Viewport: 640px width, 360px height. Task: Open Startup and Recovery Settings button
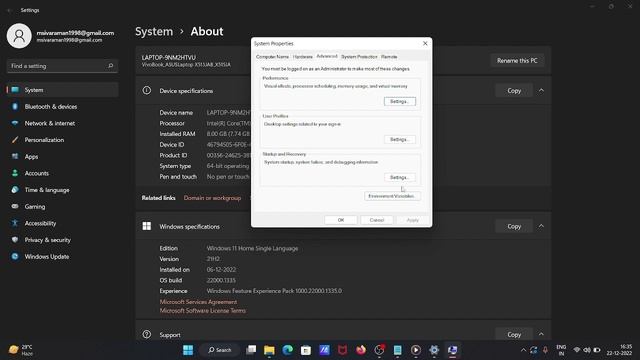point(400,177)
